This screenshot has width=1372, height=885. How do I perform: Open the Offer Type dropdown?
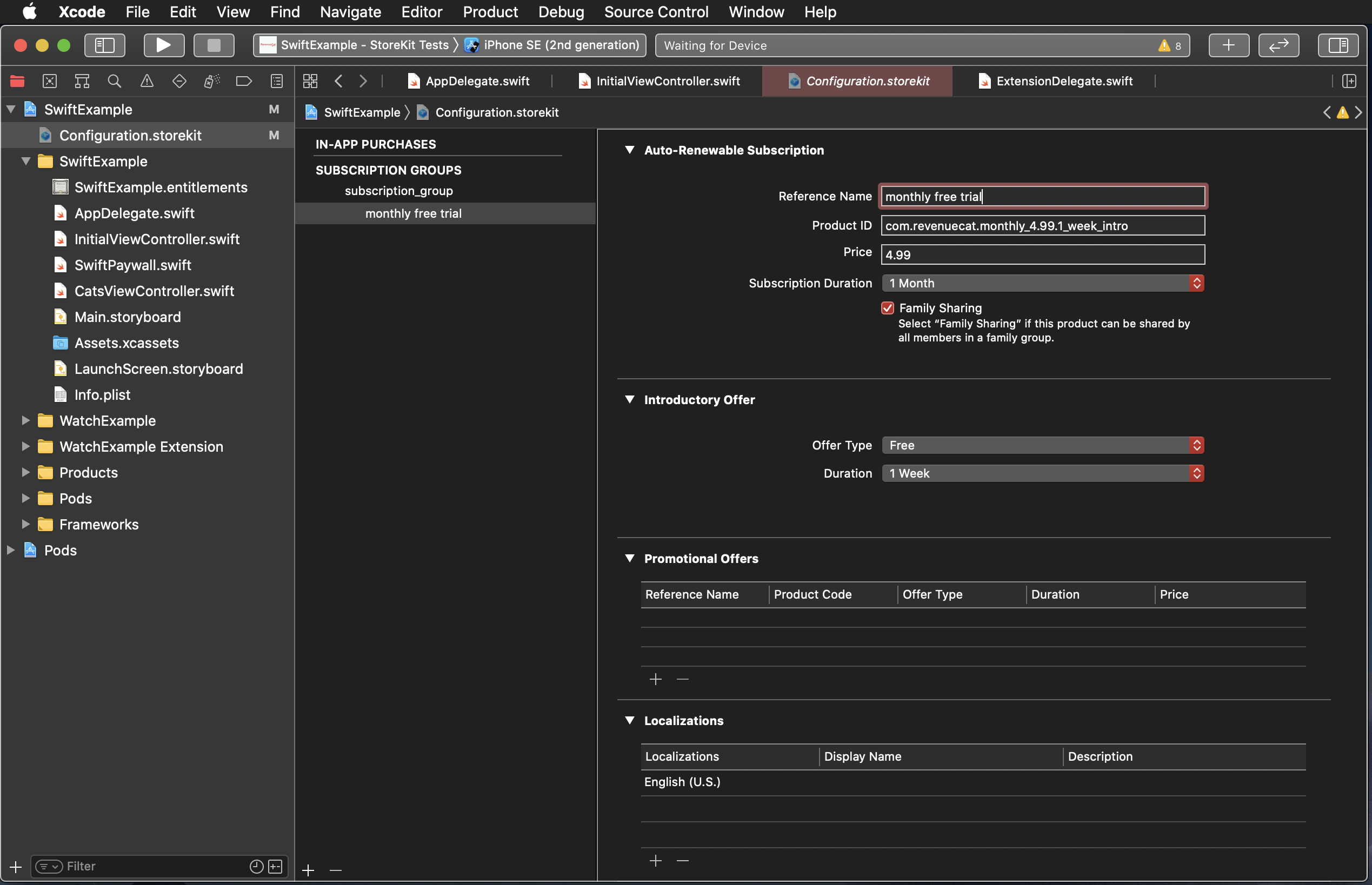coord(1042,445)
